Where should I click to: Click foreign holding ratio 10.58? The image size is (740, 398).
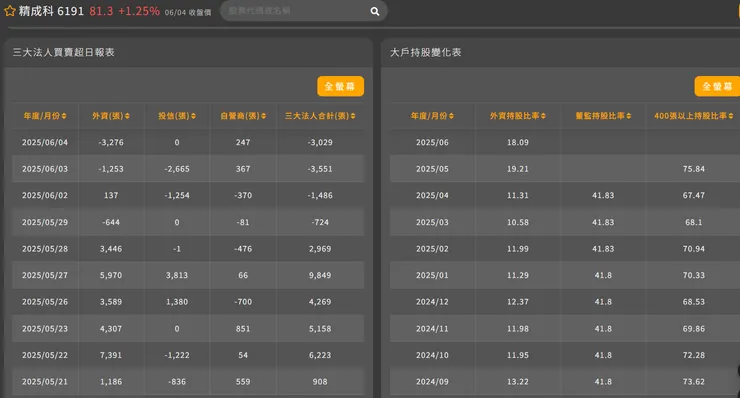pyautogui.click(x=518, y=222)
